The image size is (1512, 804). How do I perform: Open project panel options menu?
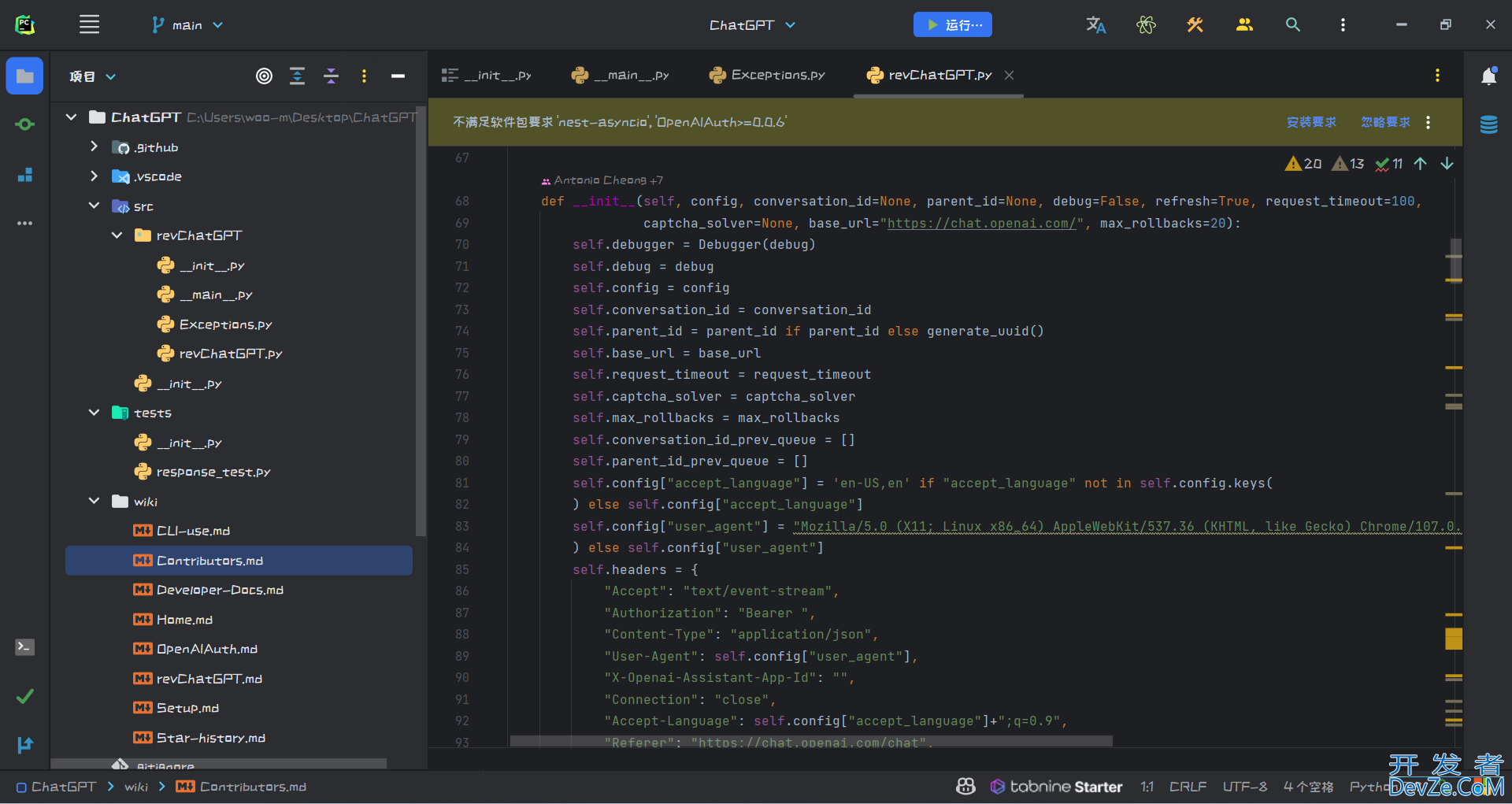[364, 76]
